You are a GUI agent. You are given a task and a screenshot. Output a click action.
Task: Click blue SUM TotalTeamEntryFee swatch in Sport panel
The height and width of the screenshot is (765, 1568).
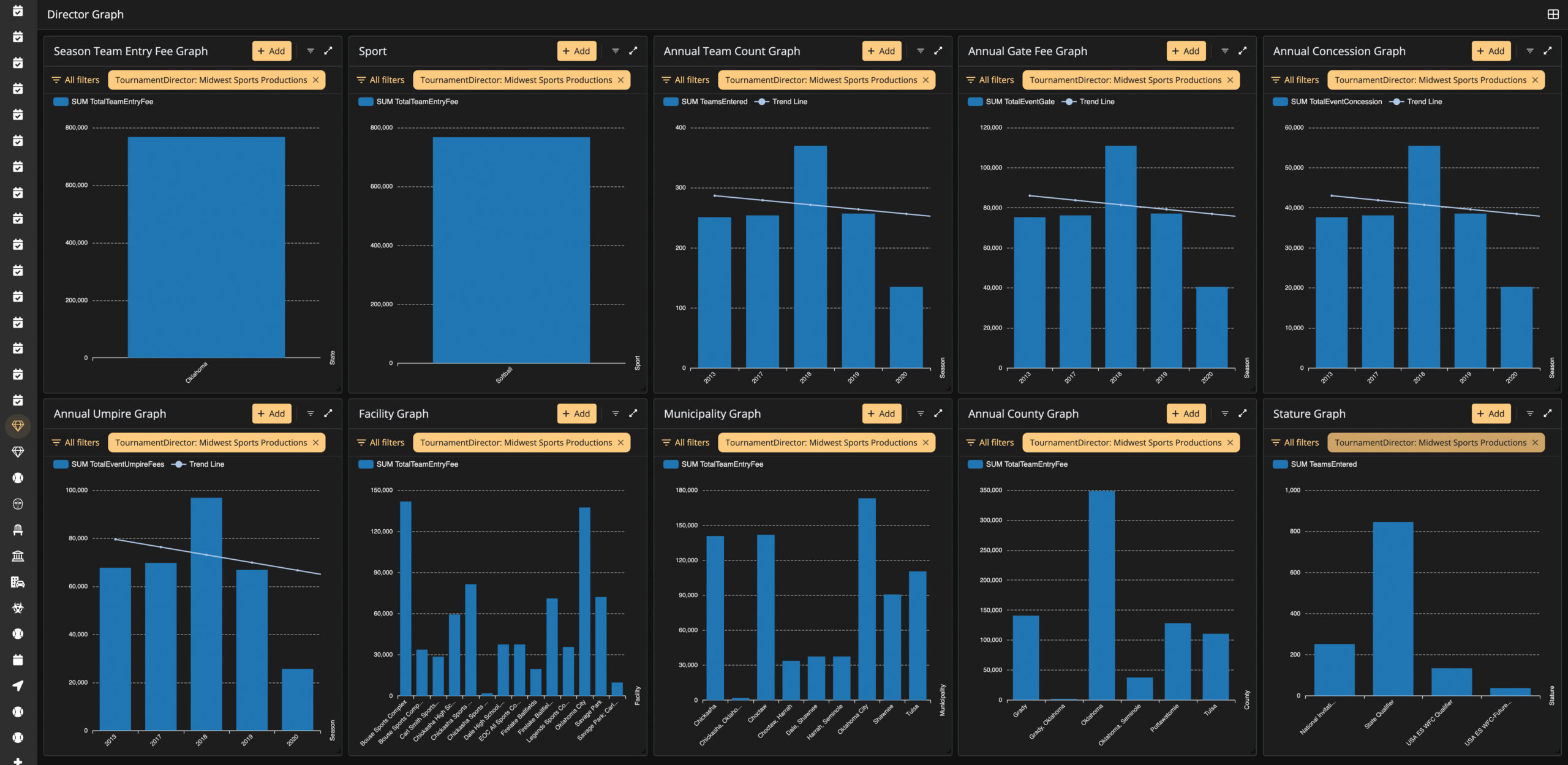pyautogui.click(x=366, y=102)
